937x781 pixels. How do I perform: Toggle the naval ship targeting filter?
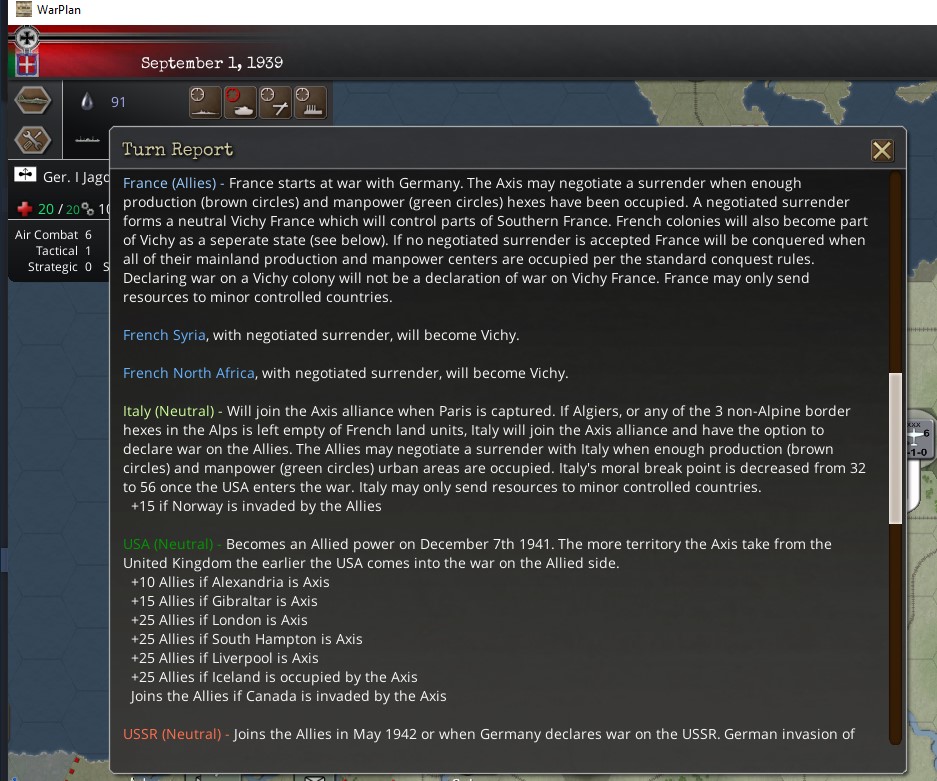point(205,102)
